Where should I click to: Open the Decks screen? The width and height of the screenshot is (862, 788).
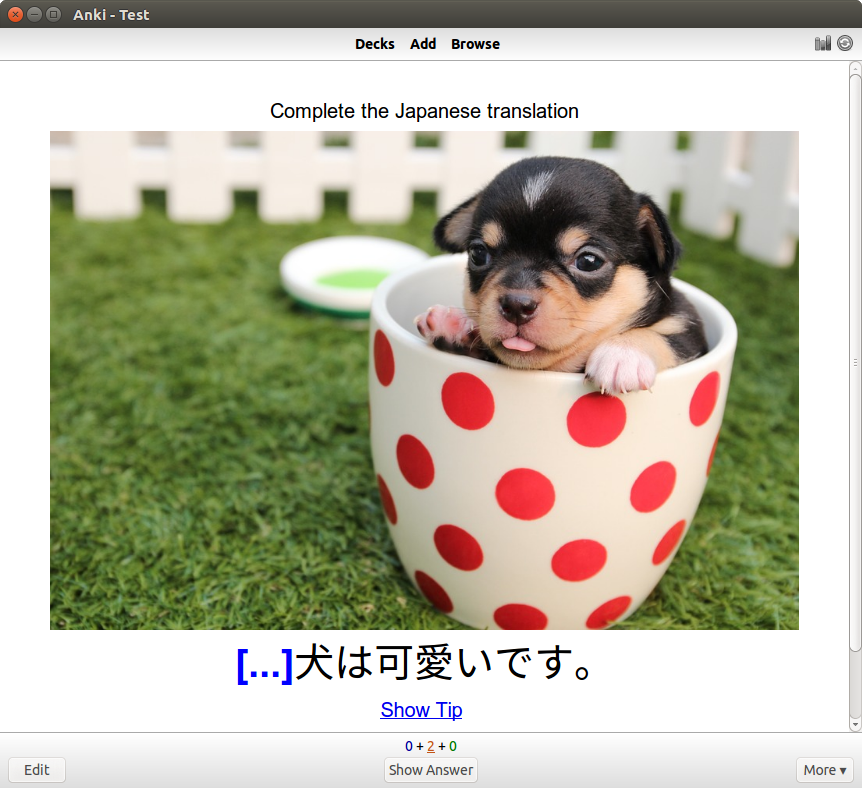coord(374,44)
